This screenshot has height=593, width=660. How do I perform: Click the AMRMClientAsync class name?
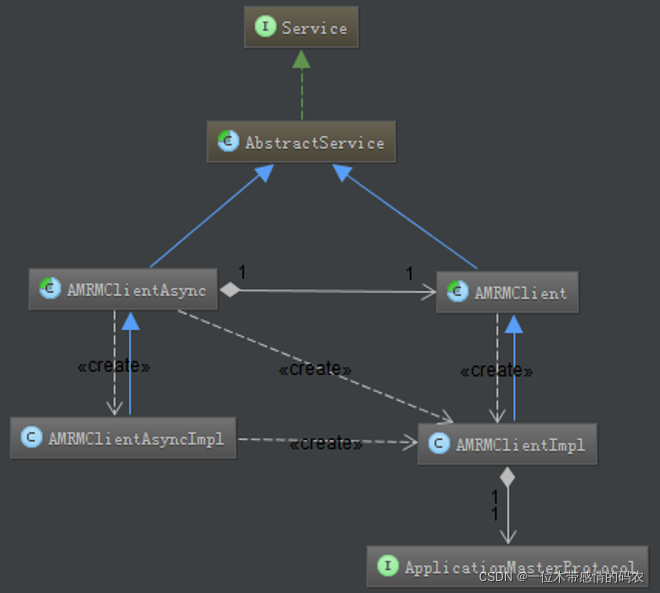[136, 291]
